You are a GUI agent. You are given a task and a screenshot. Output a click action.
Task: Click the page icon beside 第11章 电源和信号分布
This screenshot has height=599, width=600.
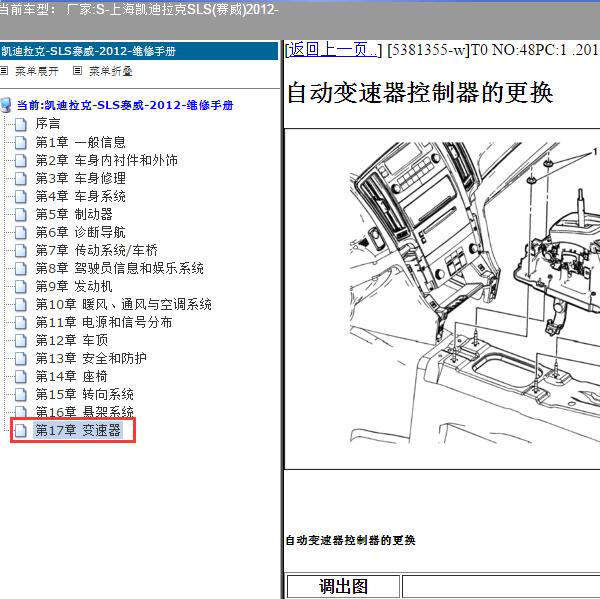[21, 322]
